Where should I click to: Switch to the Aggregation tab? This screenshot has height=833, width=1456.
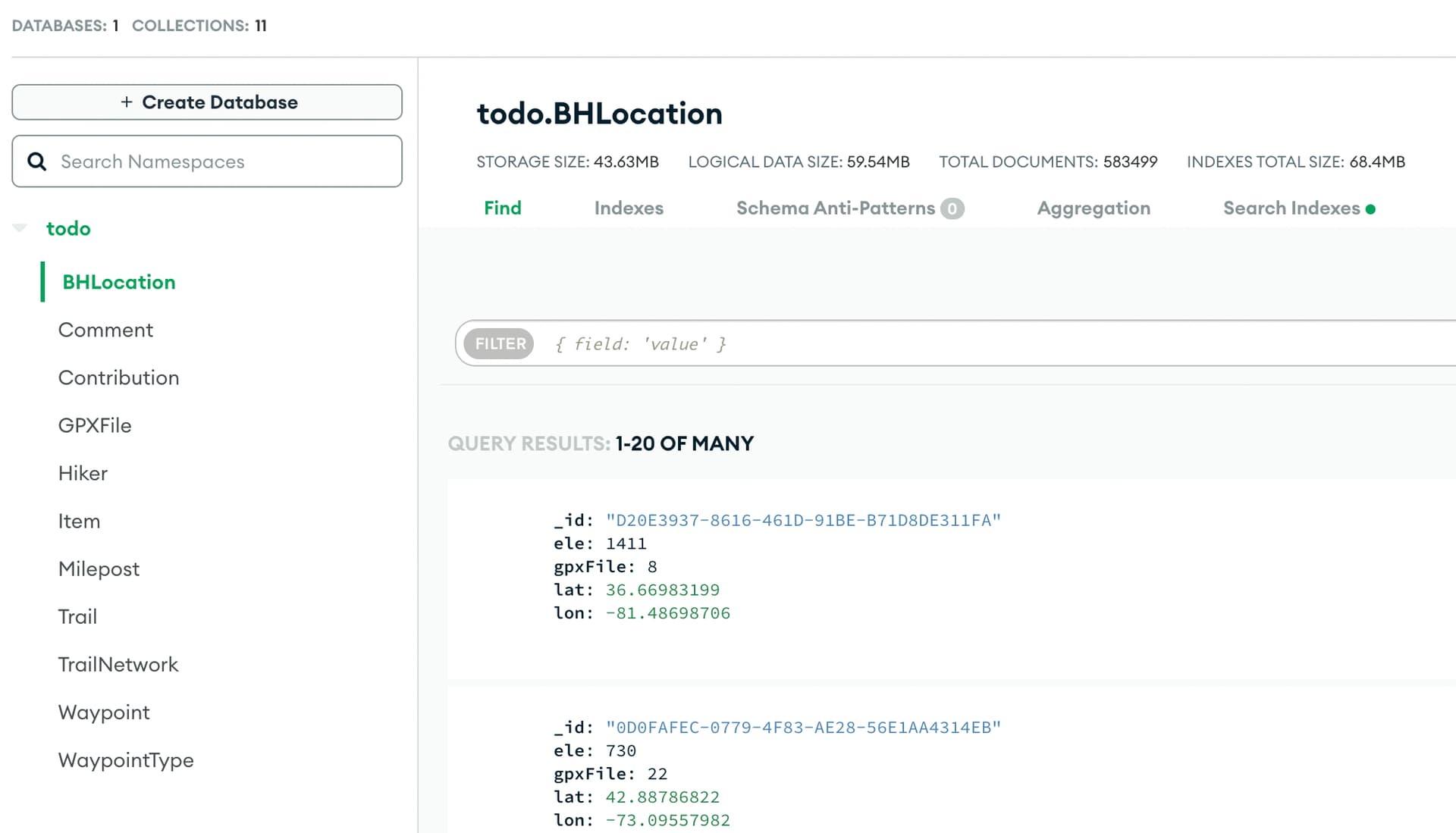(x=1094, y=208)
